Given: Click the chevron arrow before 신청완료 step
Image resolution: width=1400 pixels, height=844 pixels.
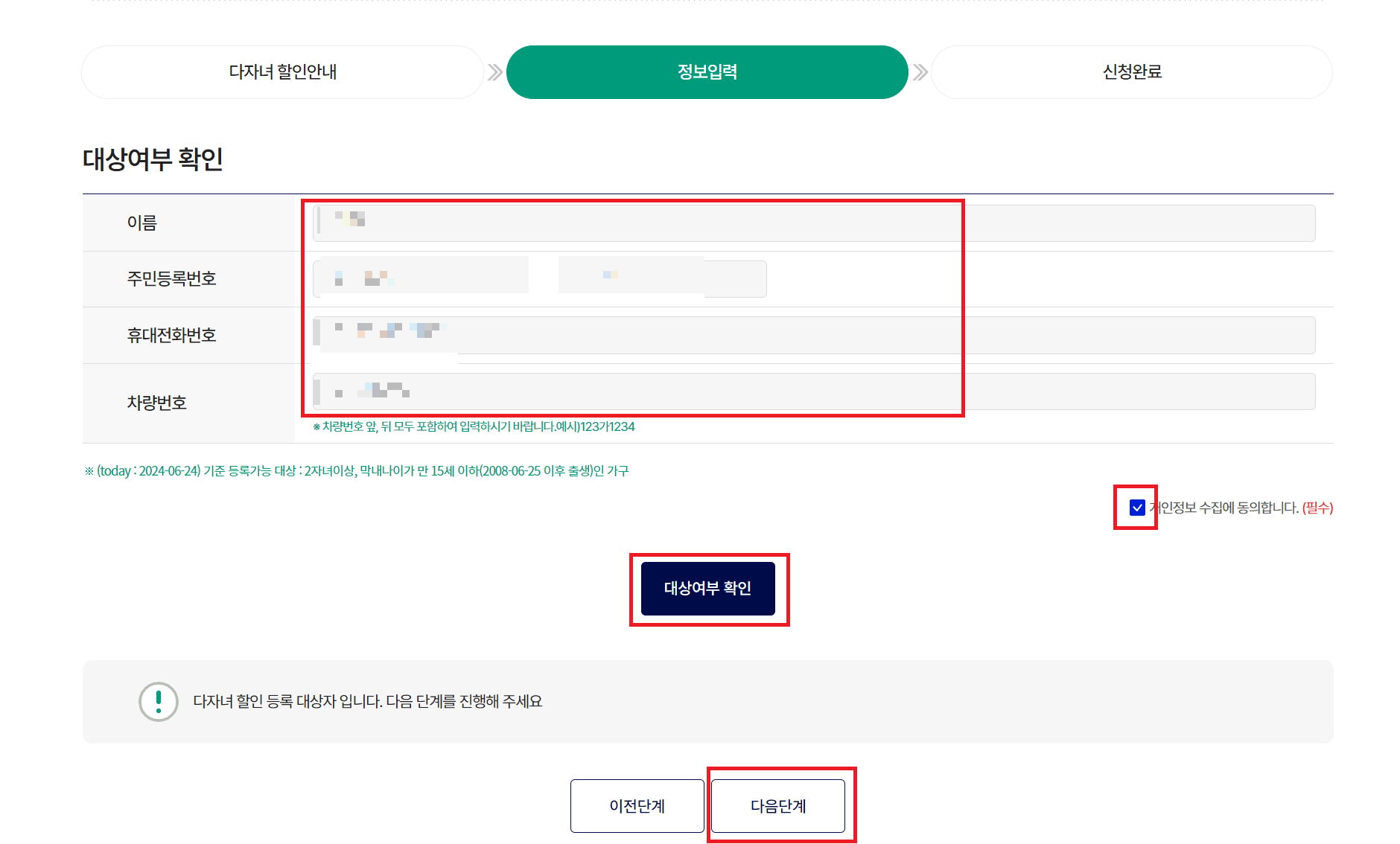Looking at the screenshot, I should coord(920,71).
